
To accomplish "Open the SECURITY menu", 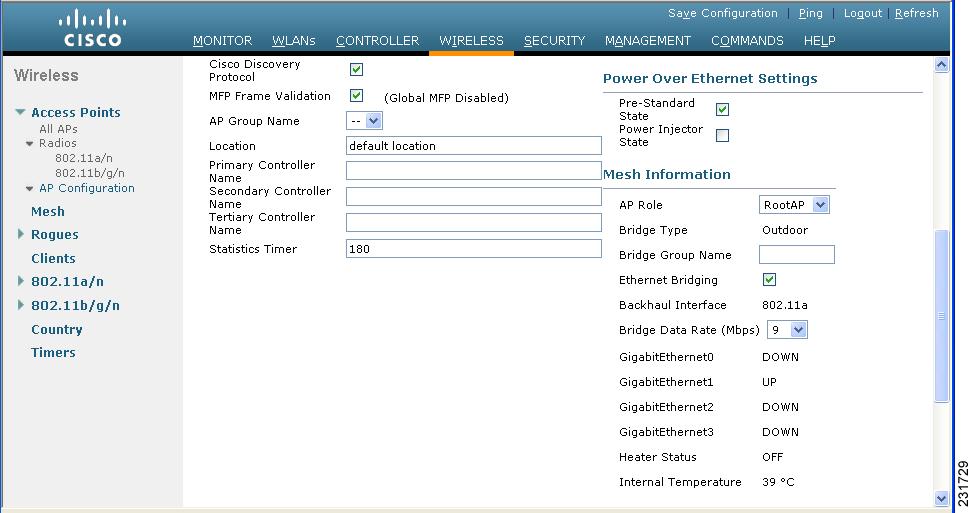I will (554, 41).
